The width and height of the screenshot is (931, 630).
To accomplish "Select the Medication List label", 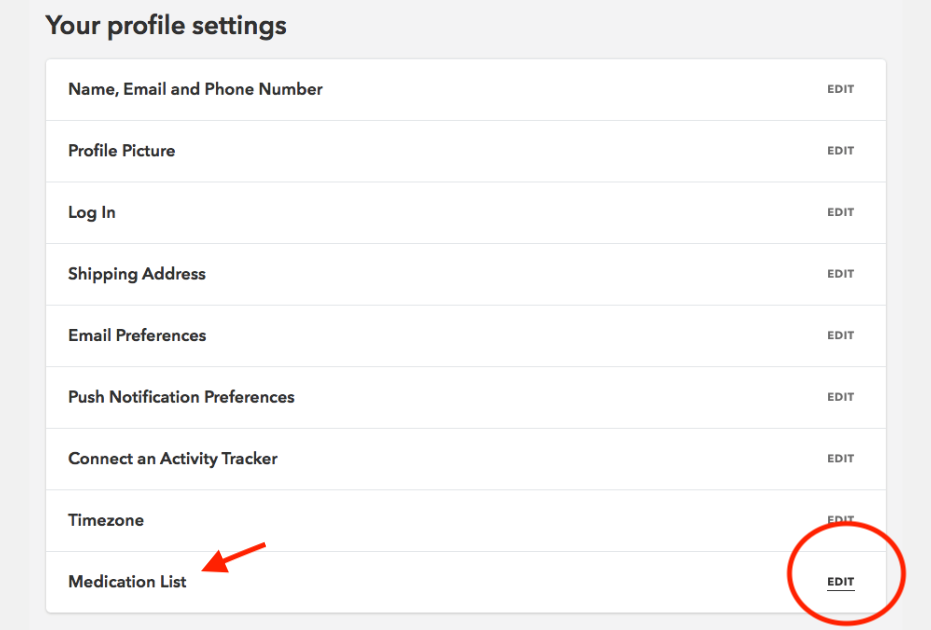I will tap(127, 582).
